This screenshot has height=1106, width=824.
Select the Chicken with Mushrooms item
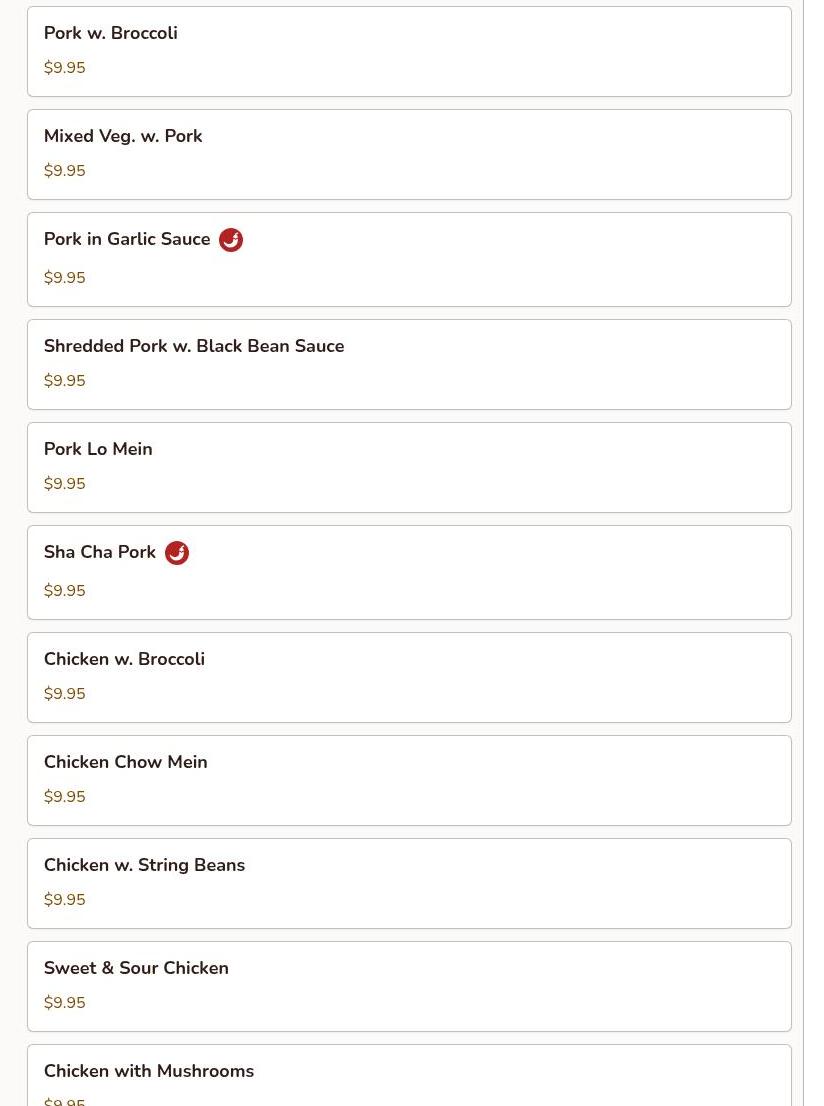click(409, 1076)
